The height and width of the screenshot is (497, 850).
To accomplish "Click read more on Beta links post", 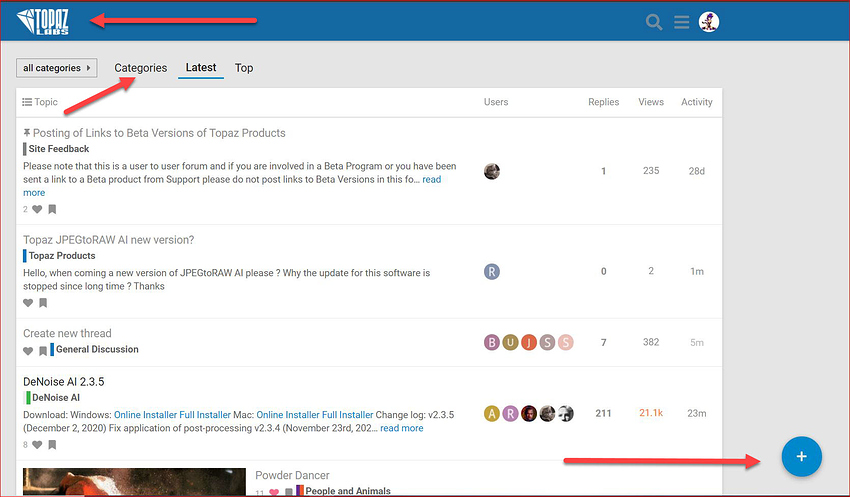I will 432,179.
